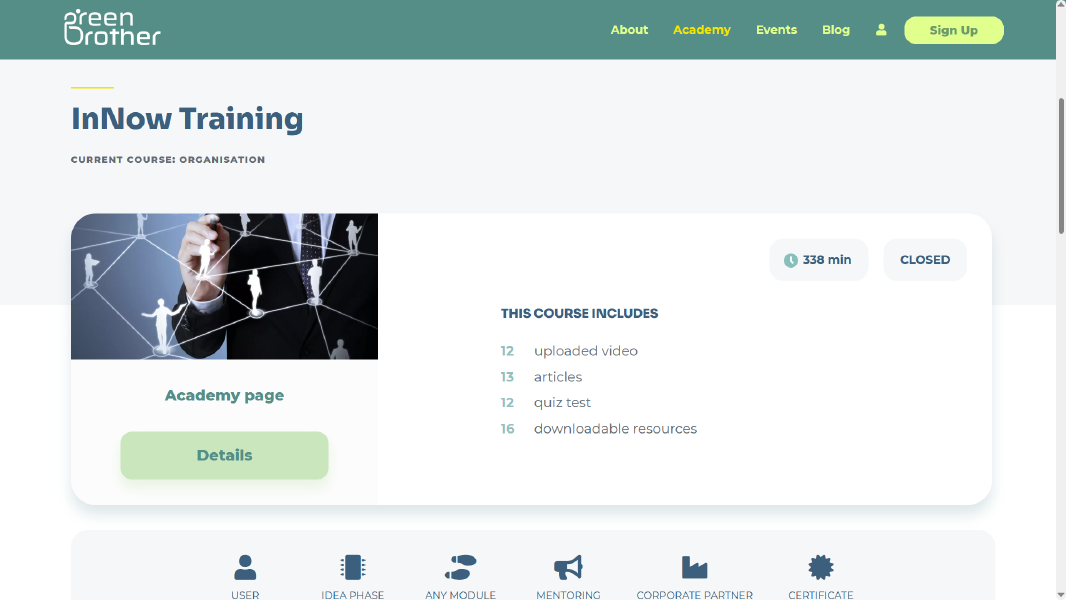Click the page vertical scrollbar thumb

(x=1061, y=166)
